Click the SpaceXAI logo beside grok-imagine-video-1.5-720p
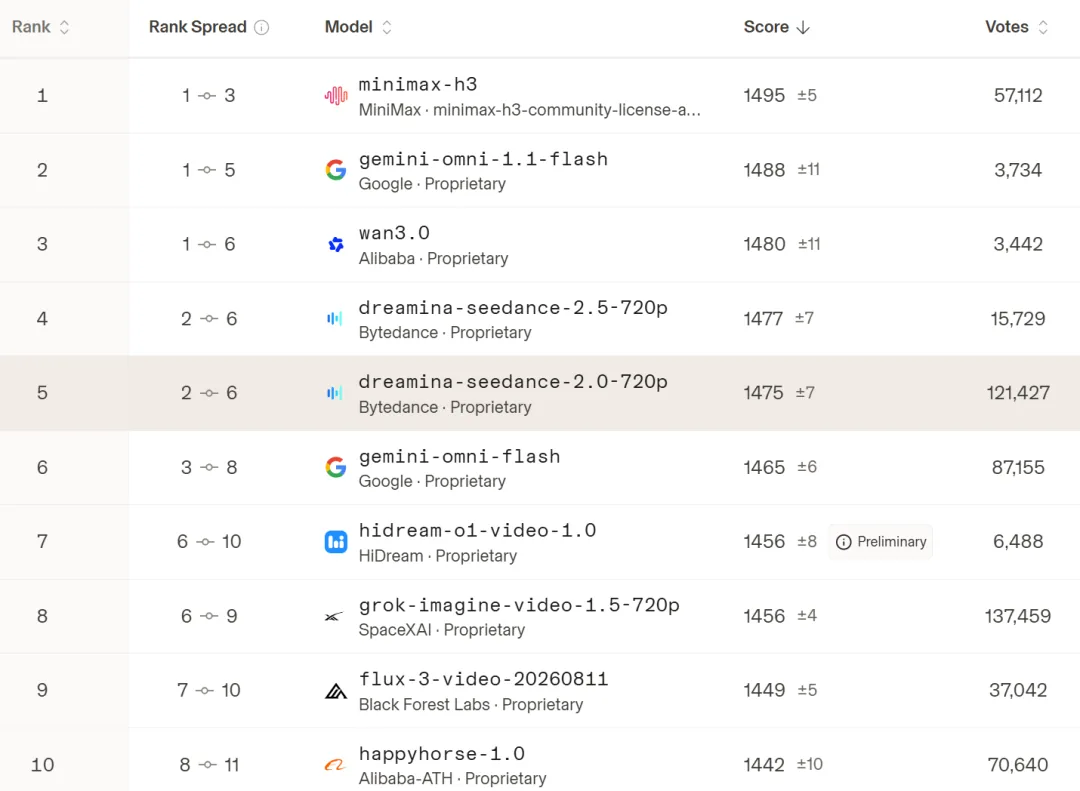Screen dimensions: 1080x791 point(334,616)
